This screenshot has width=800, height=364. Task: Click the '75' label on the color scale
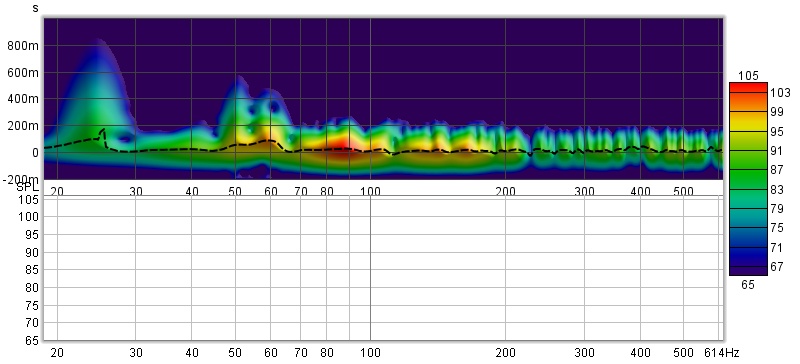click(x=777, y=228)
